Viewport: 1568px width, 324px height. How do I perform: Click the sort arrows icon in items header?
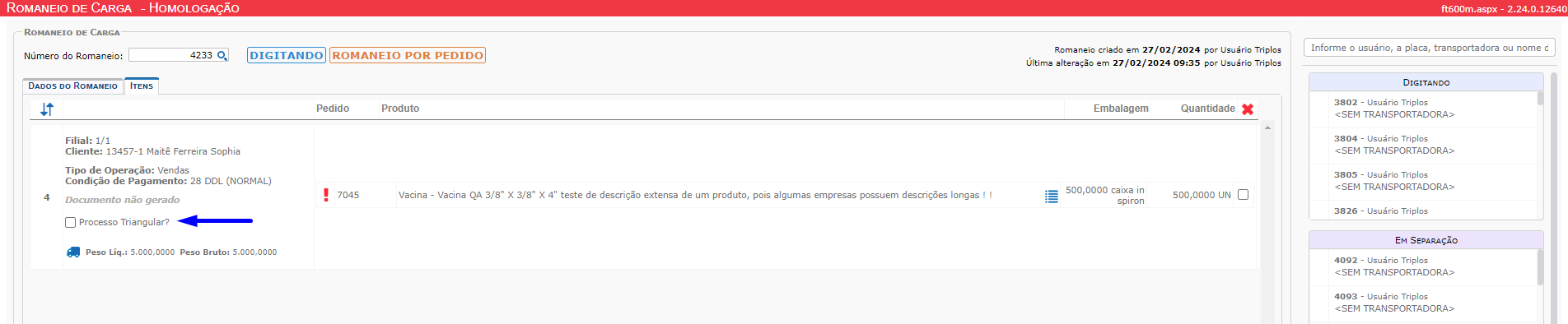[x=47, y=109]
